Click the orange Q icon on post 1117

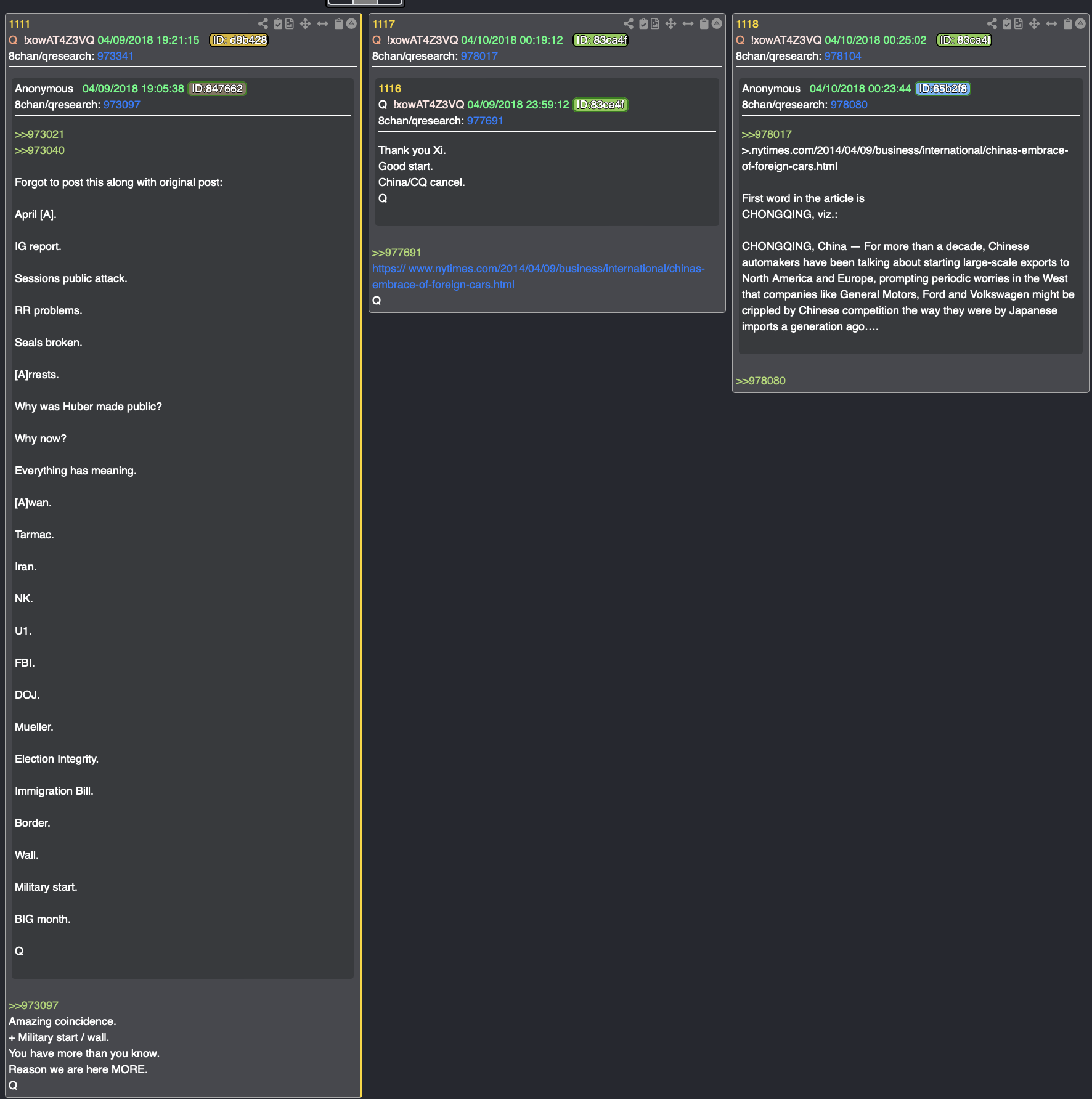377,40
